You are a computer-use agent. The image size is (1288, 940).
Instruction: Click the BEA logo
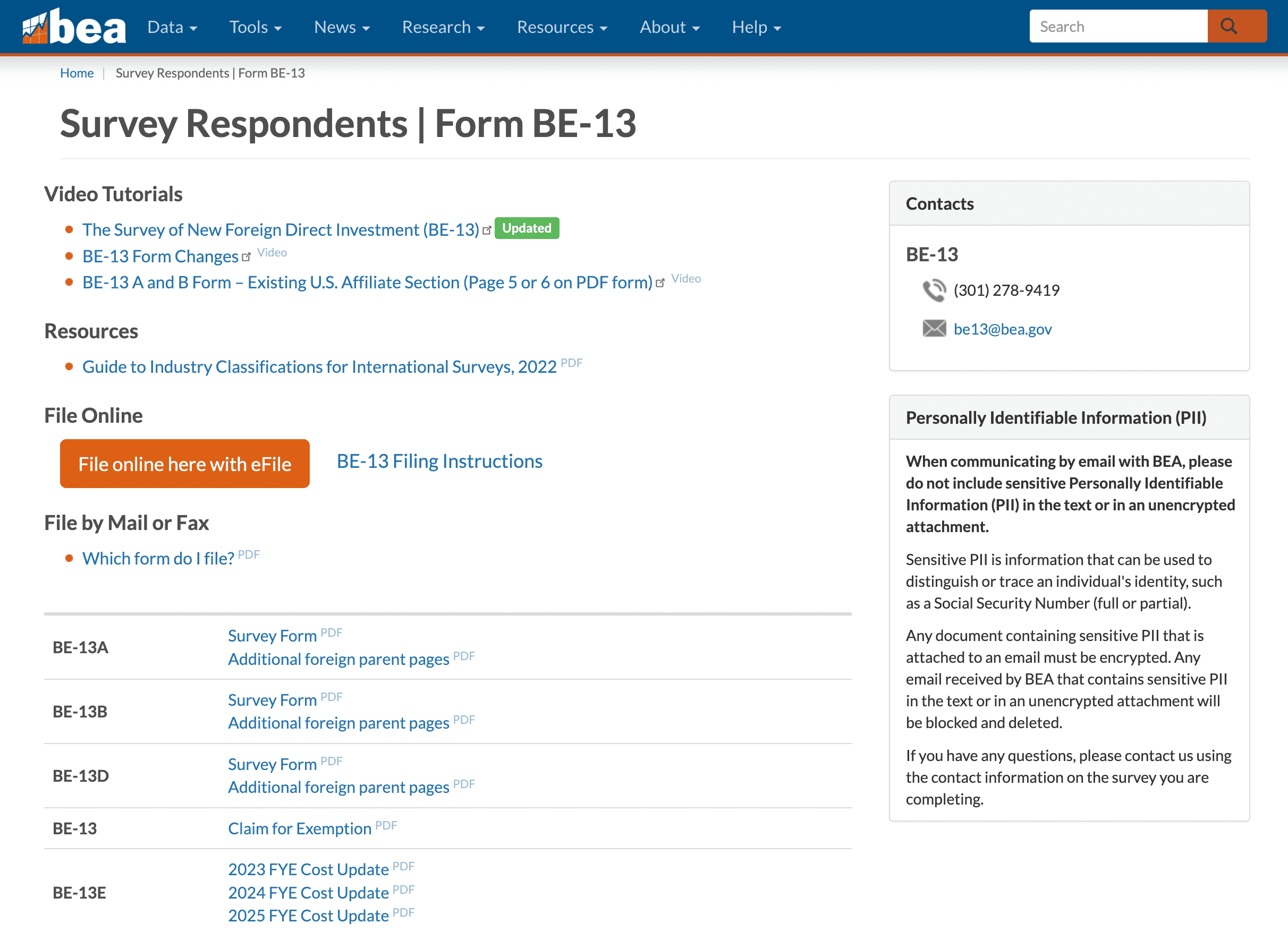pos(74,26)
